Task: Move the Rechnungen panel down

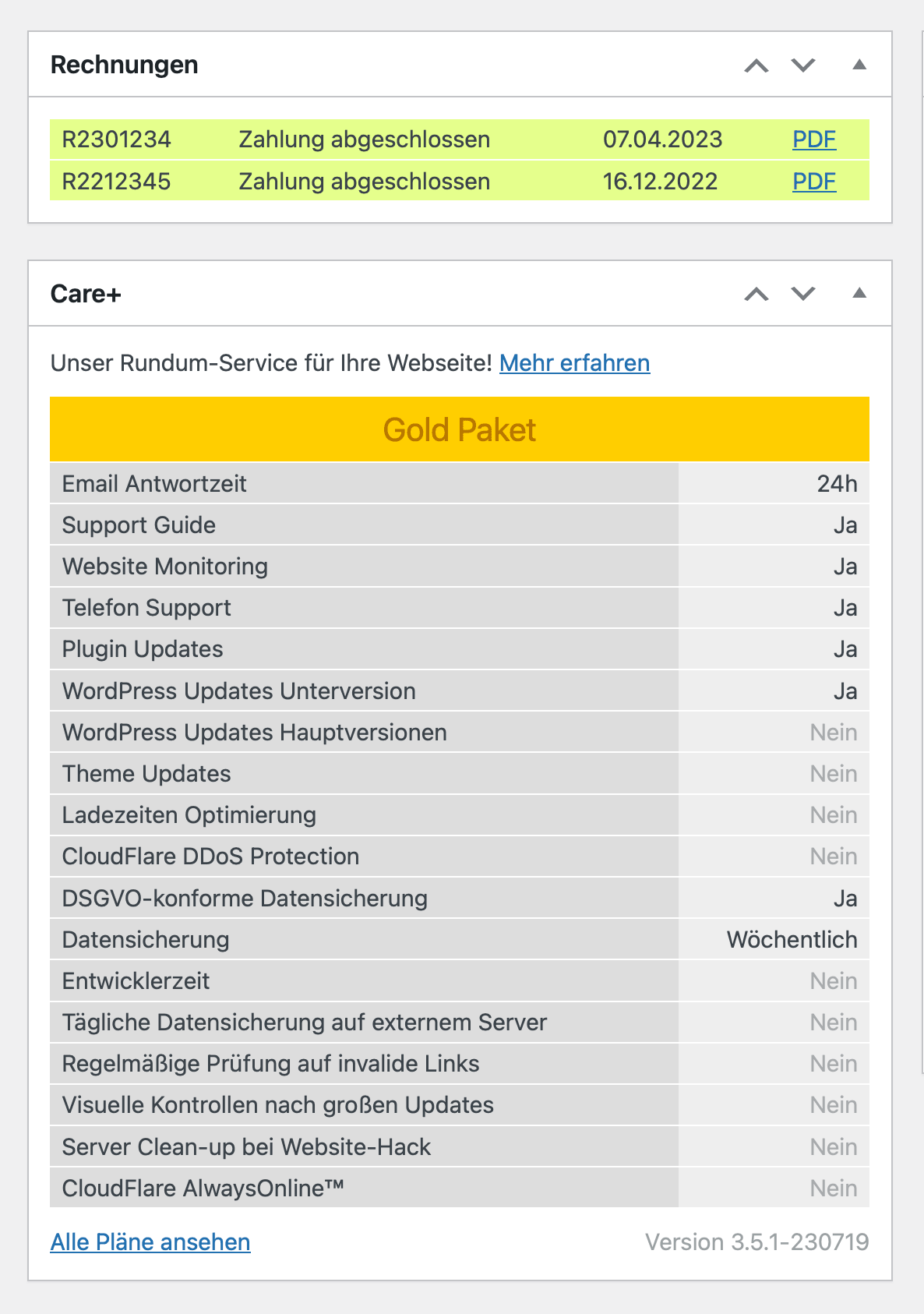Action: pos(803,65)
